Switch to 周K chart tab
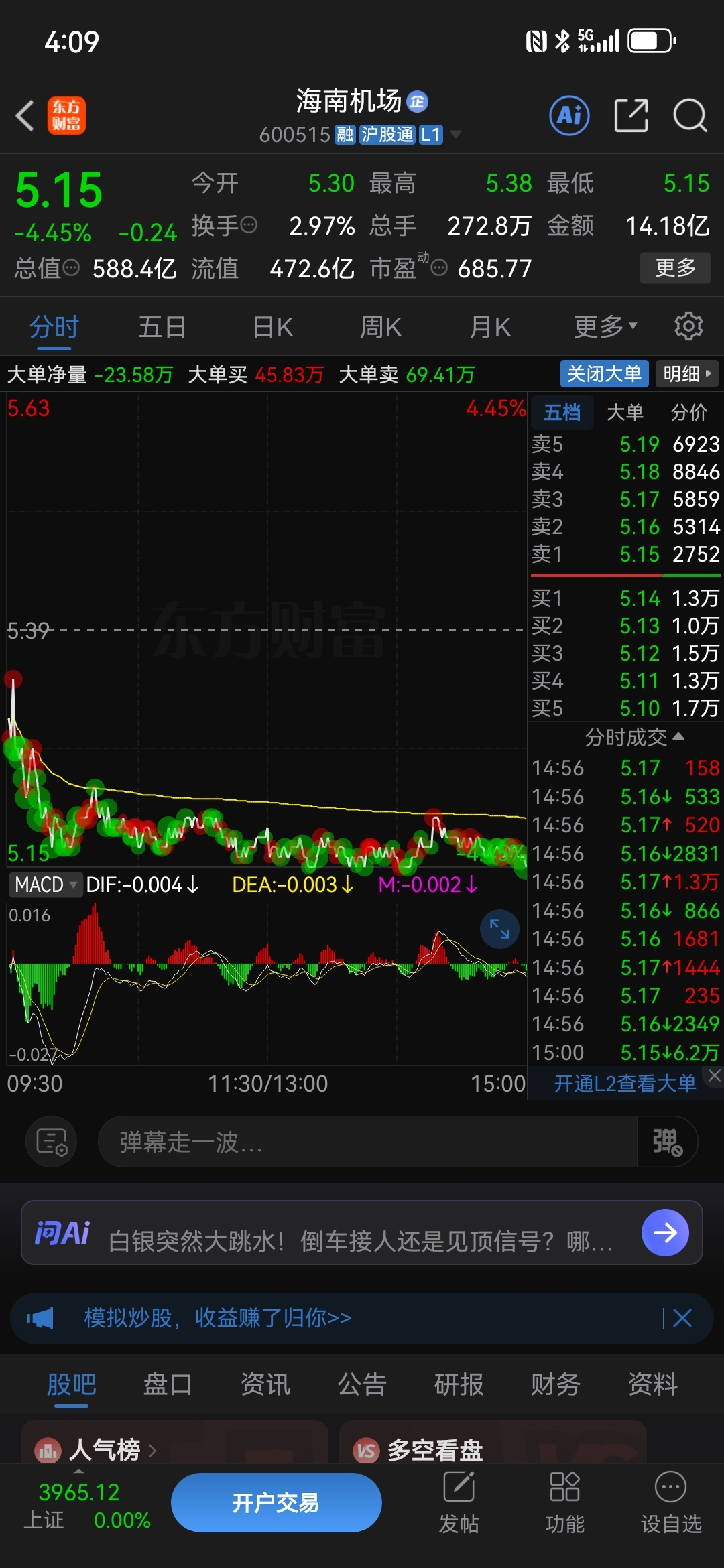This screenshot has height=1568, width=724. 381,326
